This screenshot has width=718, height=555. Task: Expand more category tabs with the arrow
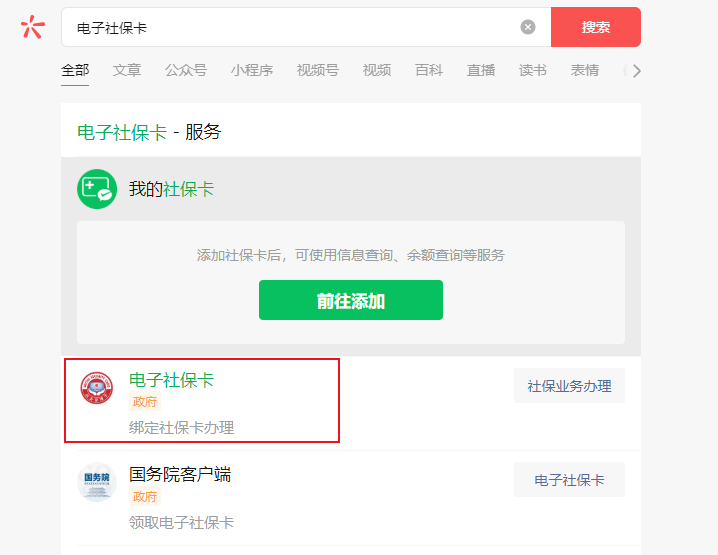pos(636,71)
